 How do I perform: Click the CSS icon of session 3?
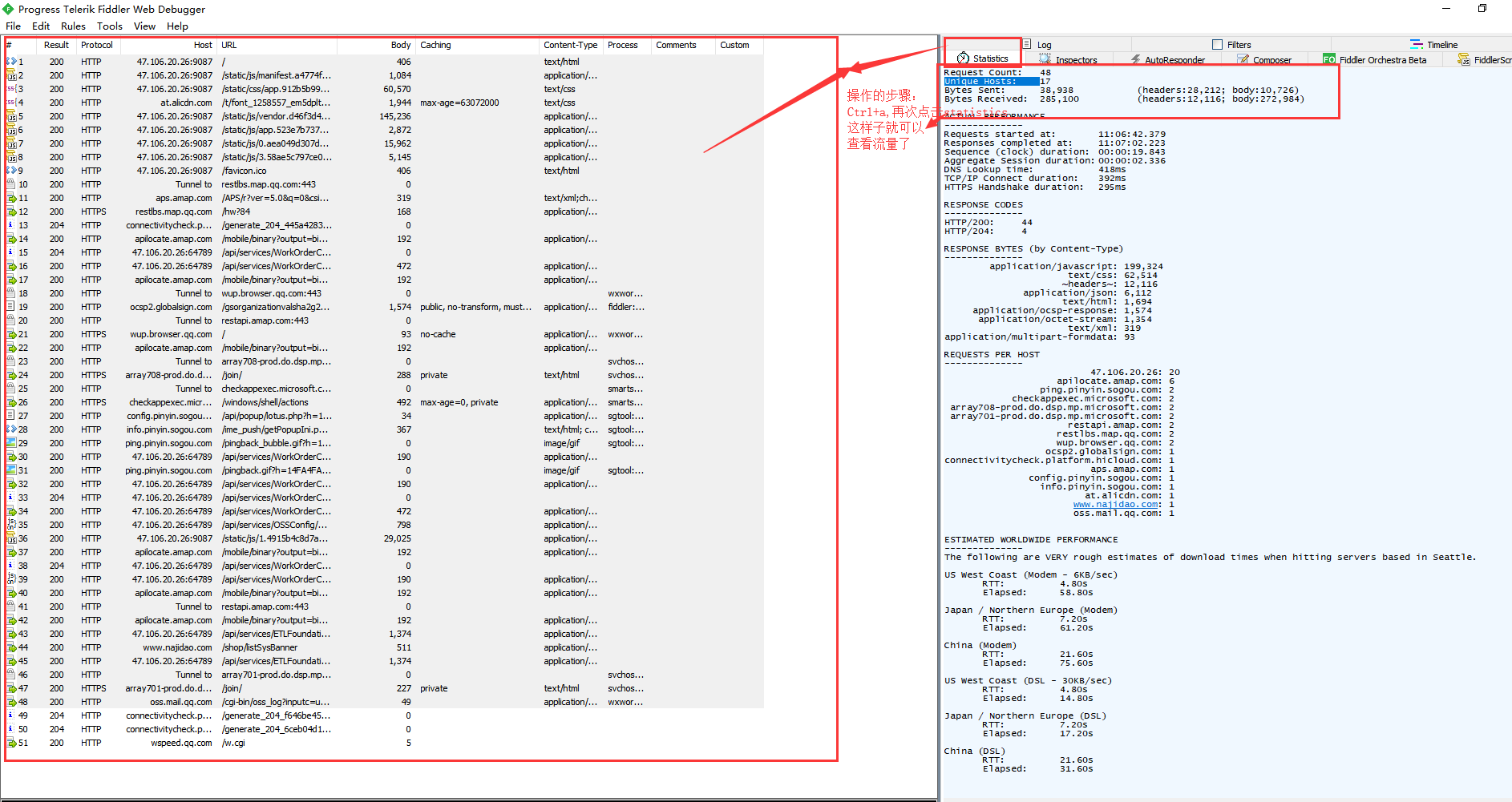point(11,89)
